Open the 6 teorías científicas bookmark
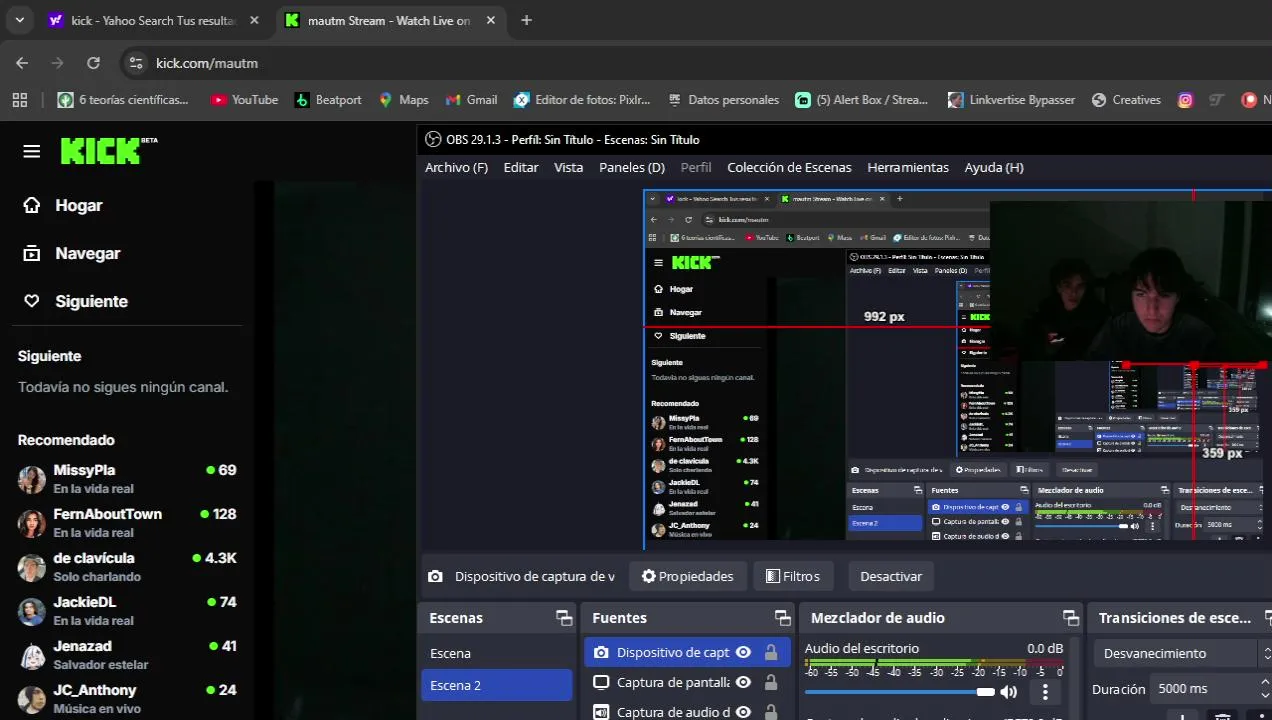The width and height of the screenshot is (1272, 720). [123, 100]
